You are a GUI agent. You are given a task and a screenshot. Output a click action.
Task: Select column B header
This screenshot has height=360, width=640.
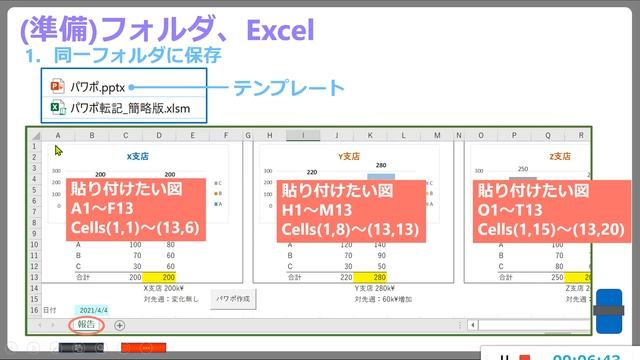[92, 136]
